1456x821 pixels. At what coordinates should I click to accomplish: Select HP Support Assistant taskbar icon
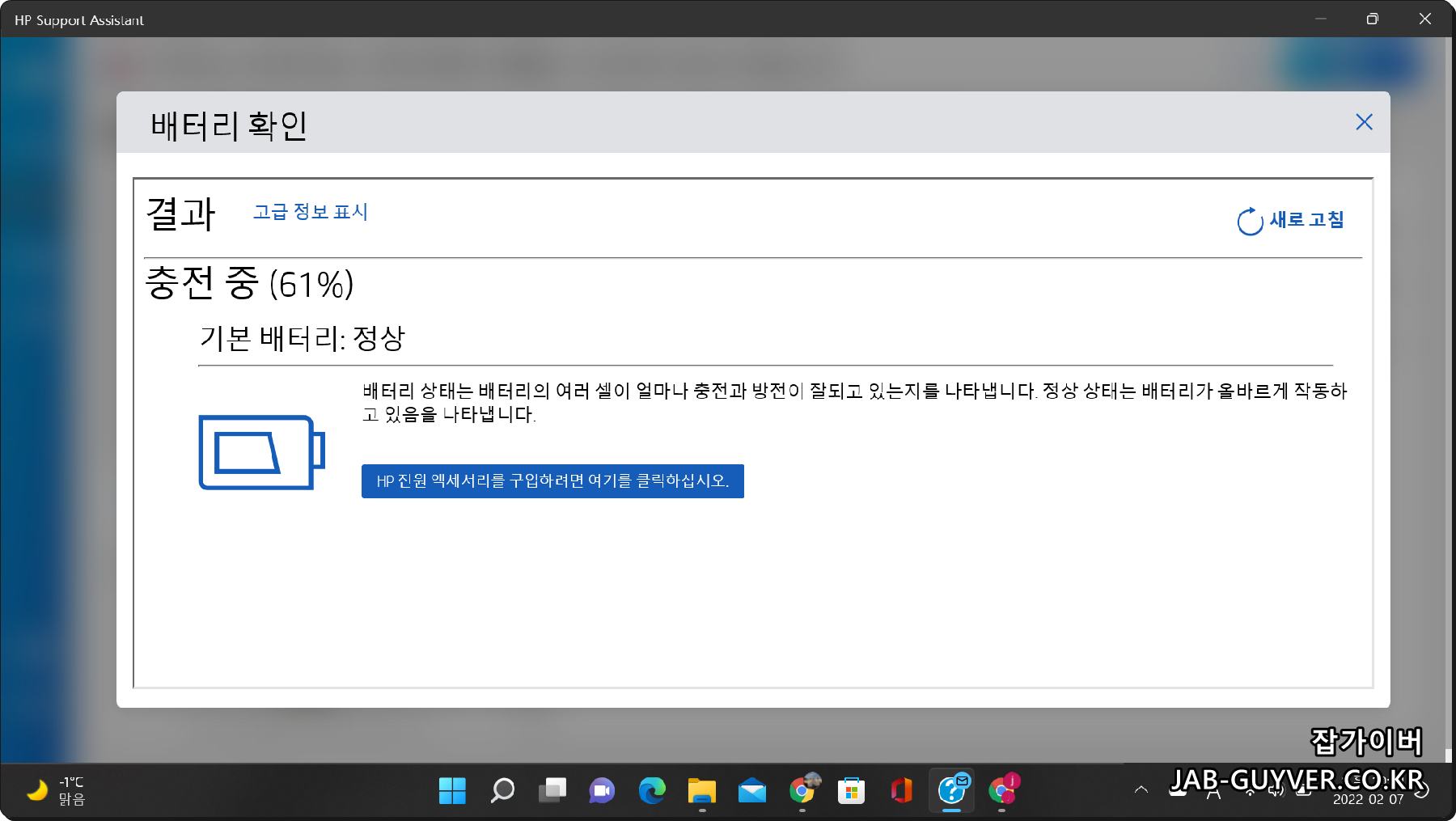tap(952, 790)
